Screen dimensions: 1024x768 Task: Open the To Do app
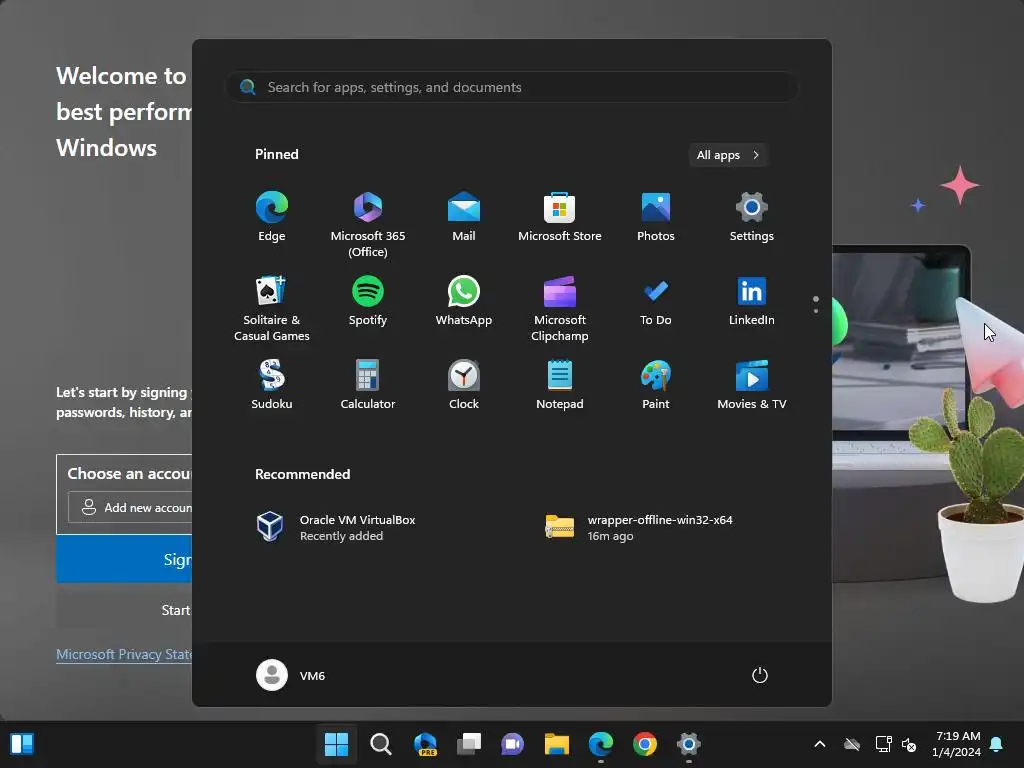coord(656,301)
